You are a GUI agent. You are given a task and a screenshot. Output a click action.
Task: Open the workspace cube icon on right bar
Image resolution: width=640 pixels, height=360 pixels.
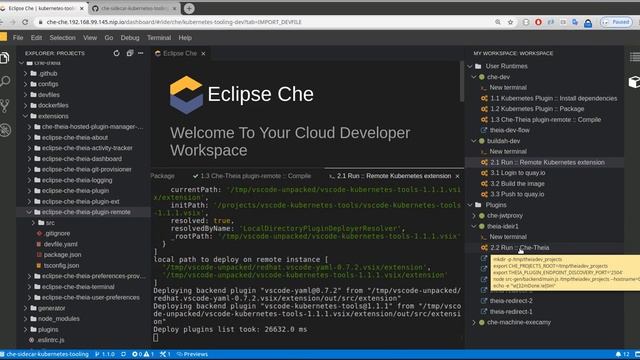(x=634, y=82)
